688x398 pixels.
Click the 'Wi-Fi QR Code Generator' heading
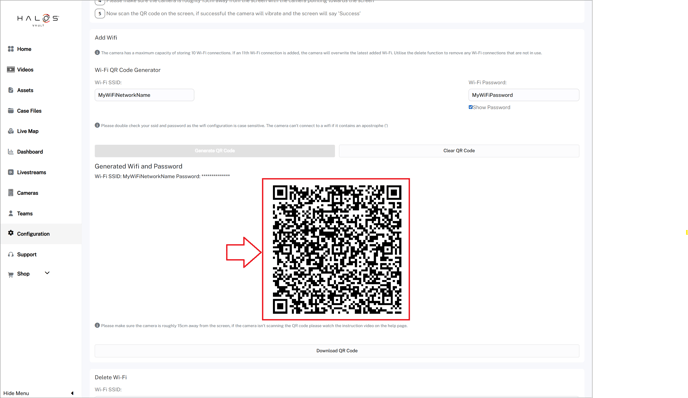pyautogui.click(x=128, y=70)
